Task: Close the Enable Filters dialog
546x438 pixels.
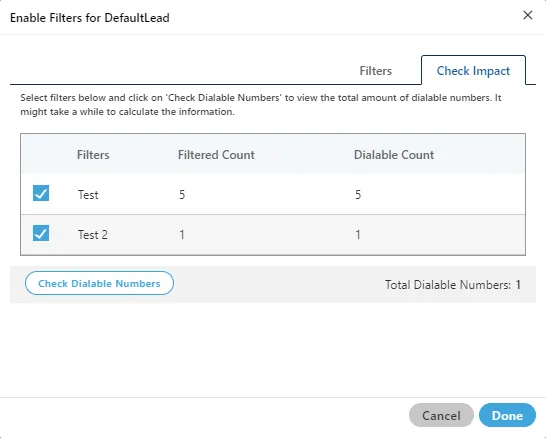Action: click(528, 15)
